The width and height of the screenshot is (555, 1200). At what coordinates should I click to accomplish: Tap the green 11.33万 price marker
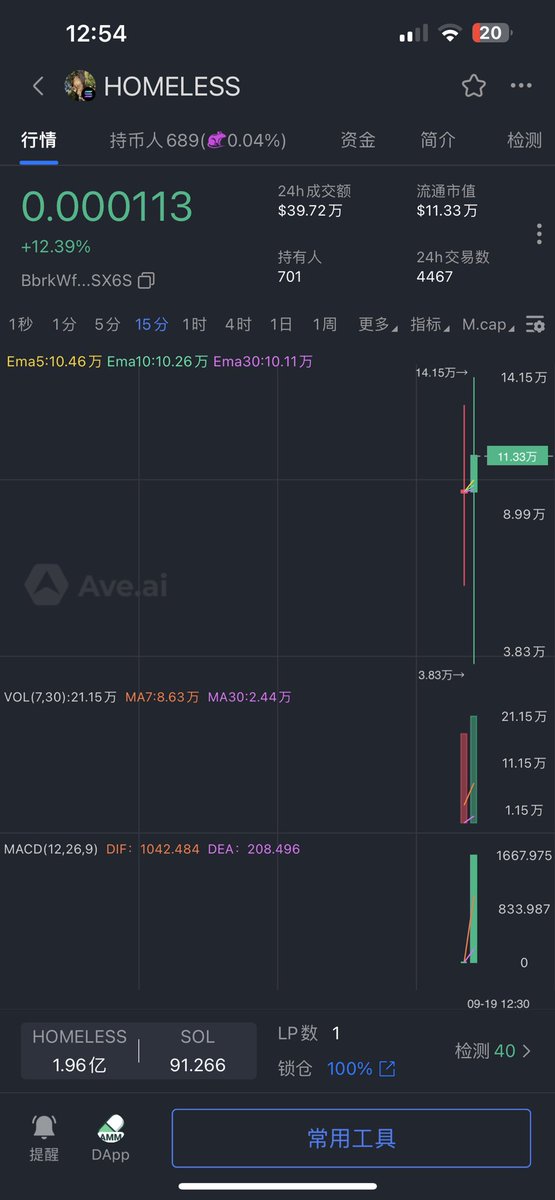[x=518, y=456]
